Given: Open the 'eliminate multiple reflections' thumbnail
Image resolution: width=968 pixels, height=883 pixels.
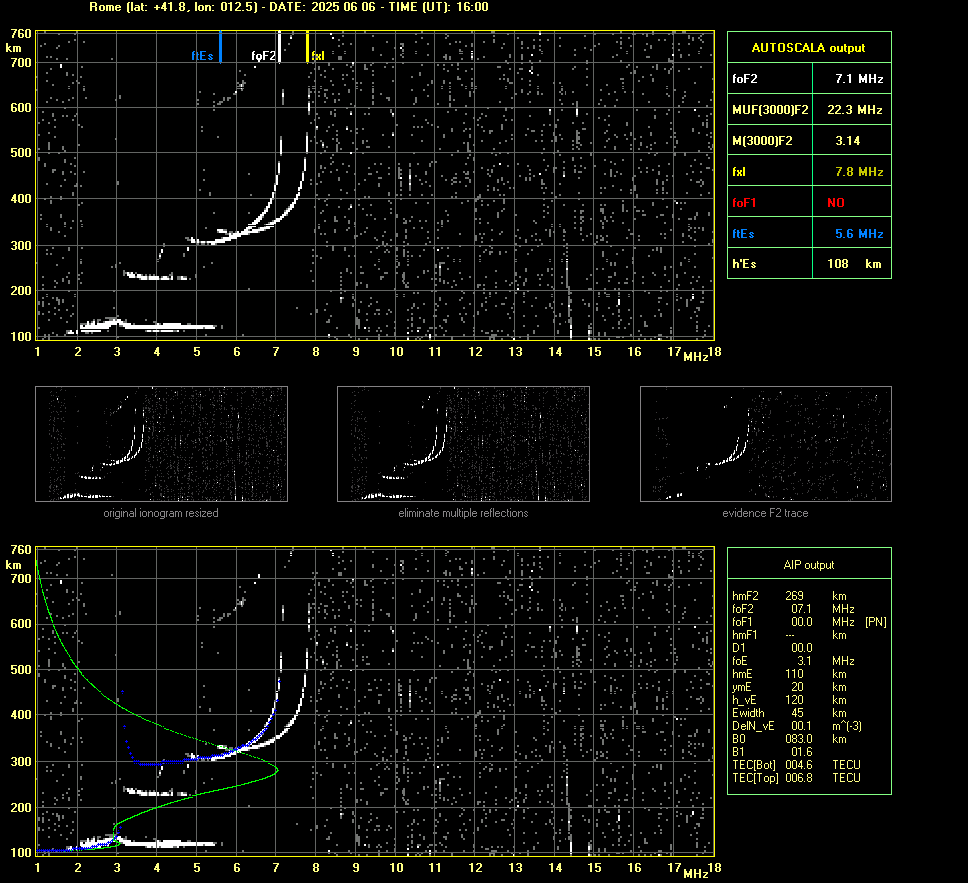Looking at the screenshot, I should 463,444.
